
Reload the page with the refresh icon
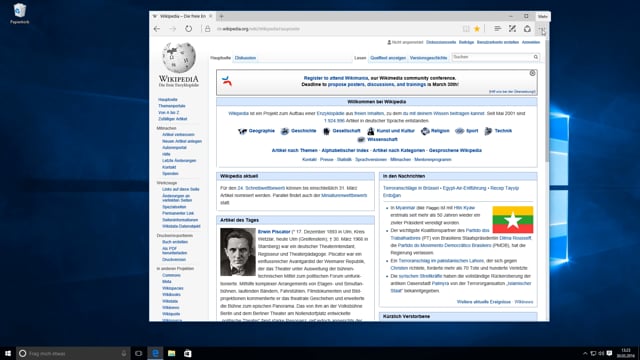[188, 29]
